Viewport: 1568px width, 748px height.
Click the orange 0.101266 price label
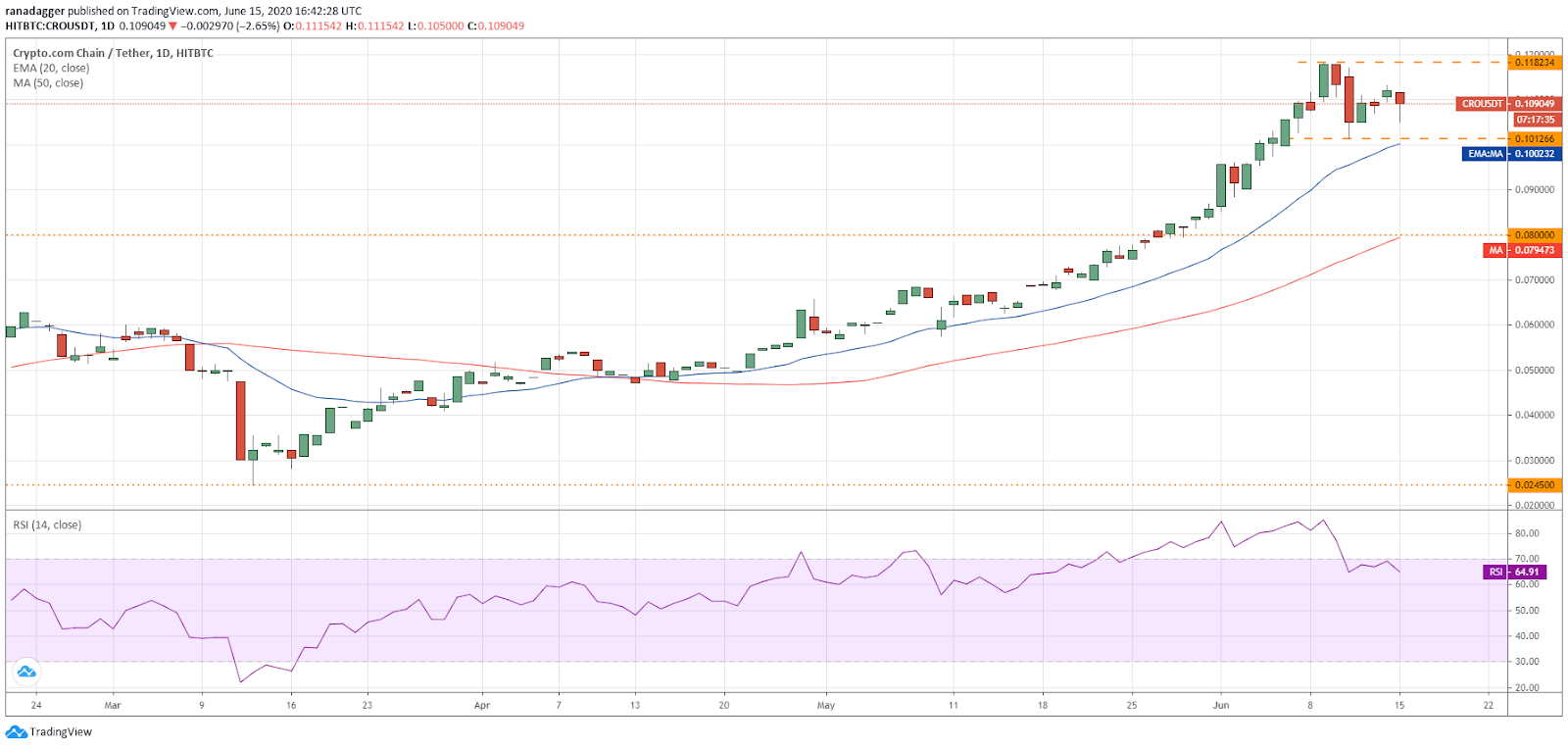(1535, 138)
